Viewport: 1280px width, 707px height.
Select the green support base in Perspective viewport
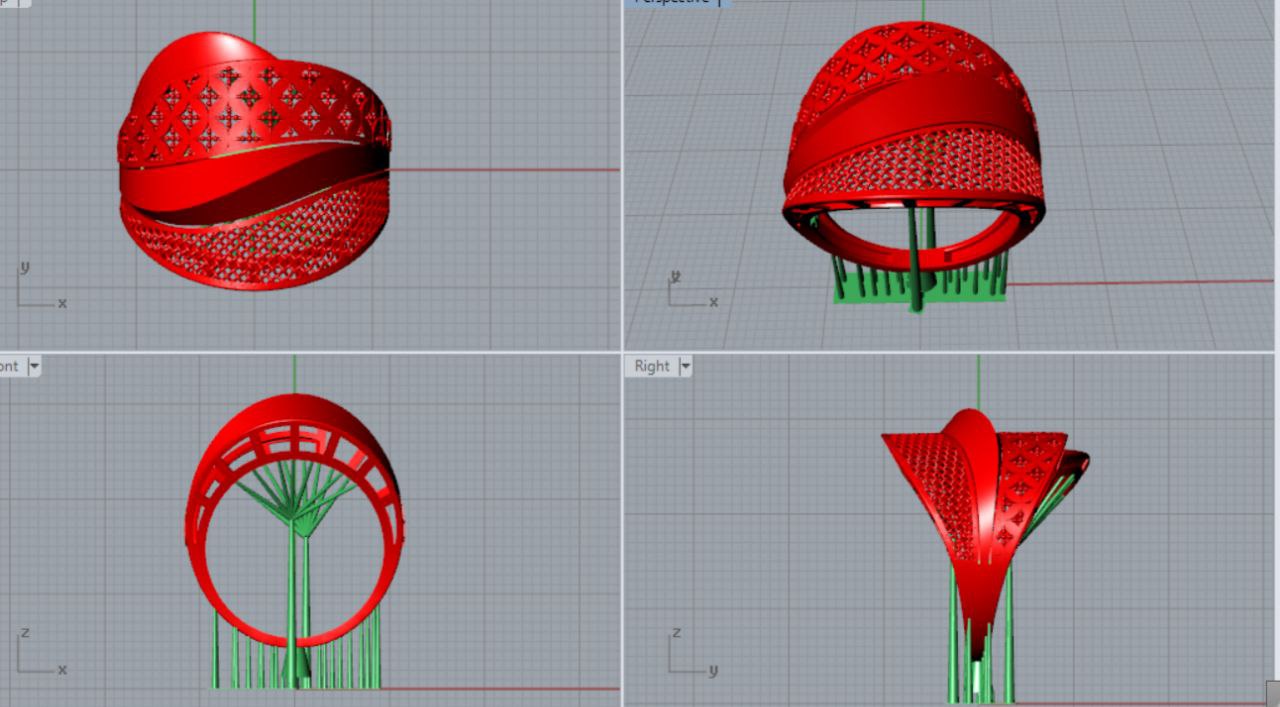[870, 294]
